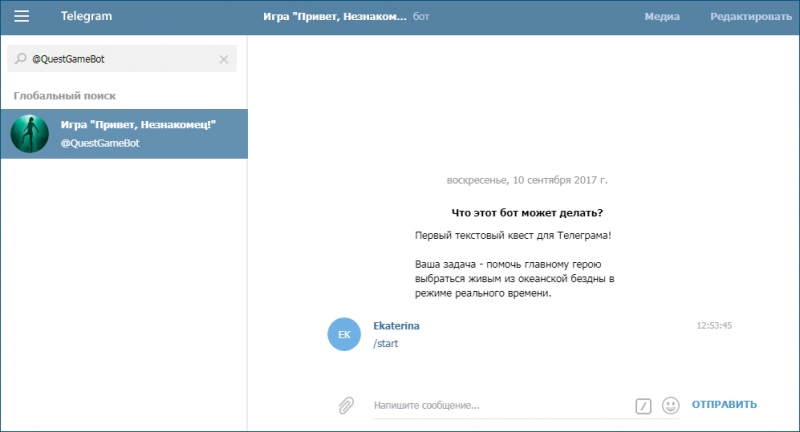The height and width of the screenshot is (432, 800).
Task: Focus the @QuestGameBot search field
Action: coord(122,59)
